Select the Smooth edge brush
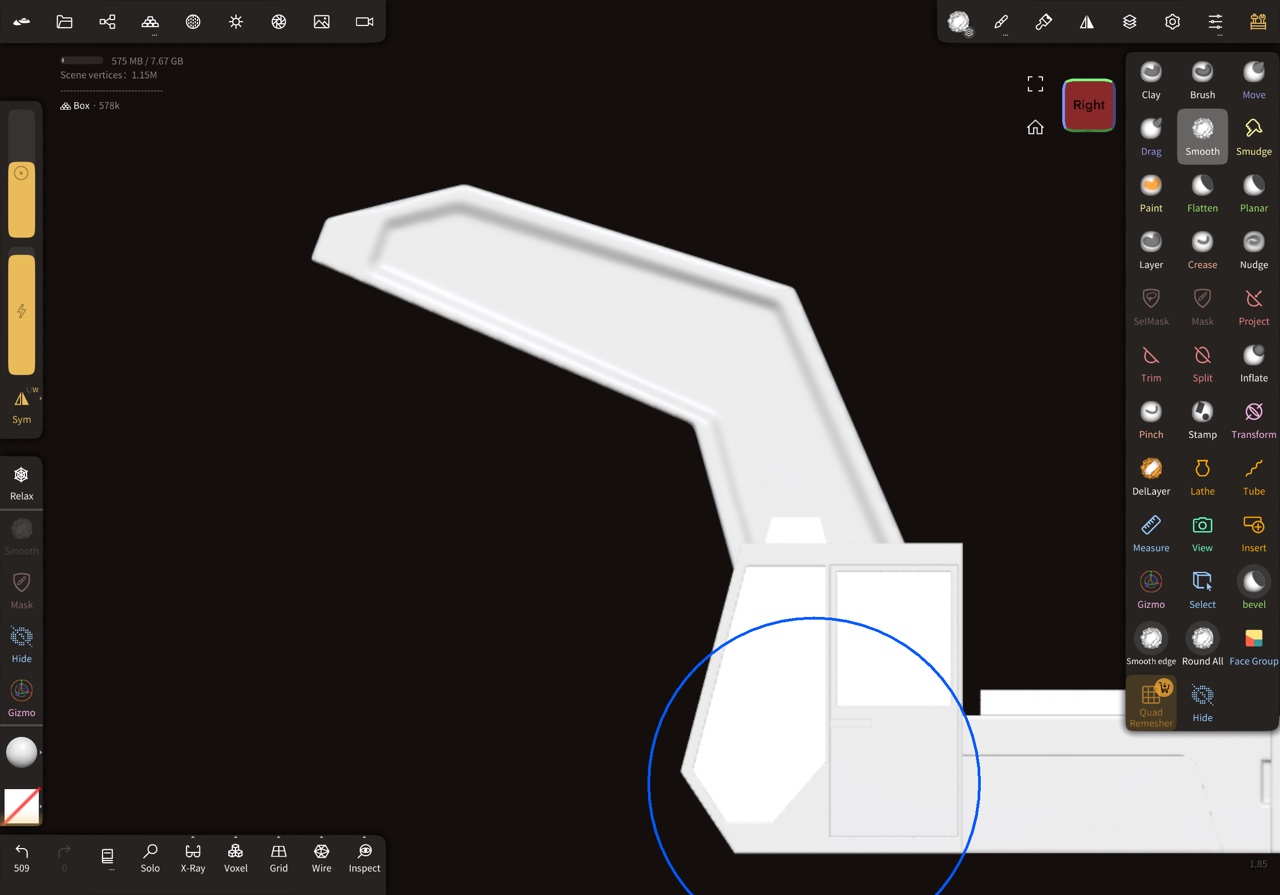The height and width of the screenshot is (895, 1280). 1151,646
